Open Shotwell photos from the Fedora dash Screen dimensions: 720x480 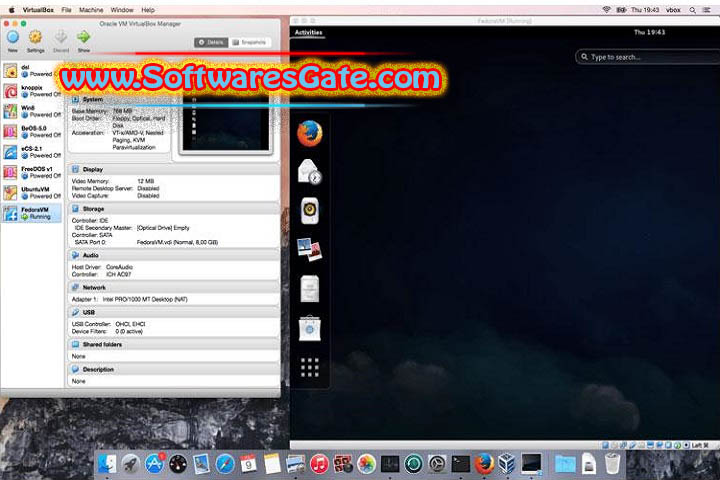(x=309, y=249)
